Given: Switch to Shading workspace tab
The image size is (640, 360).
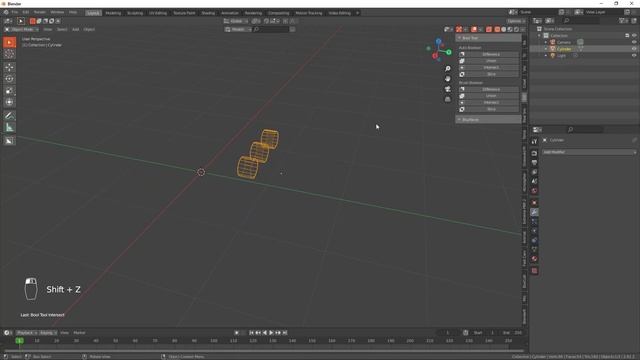Looking at the screenshot, I should pyautogui.click(x=208, y=13).
